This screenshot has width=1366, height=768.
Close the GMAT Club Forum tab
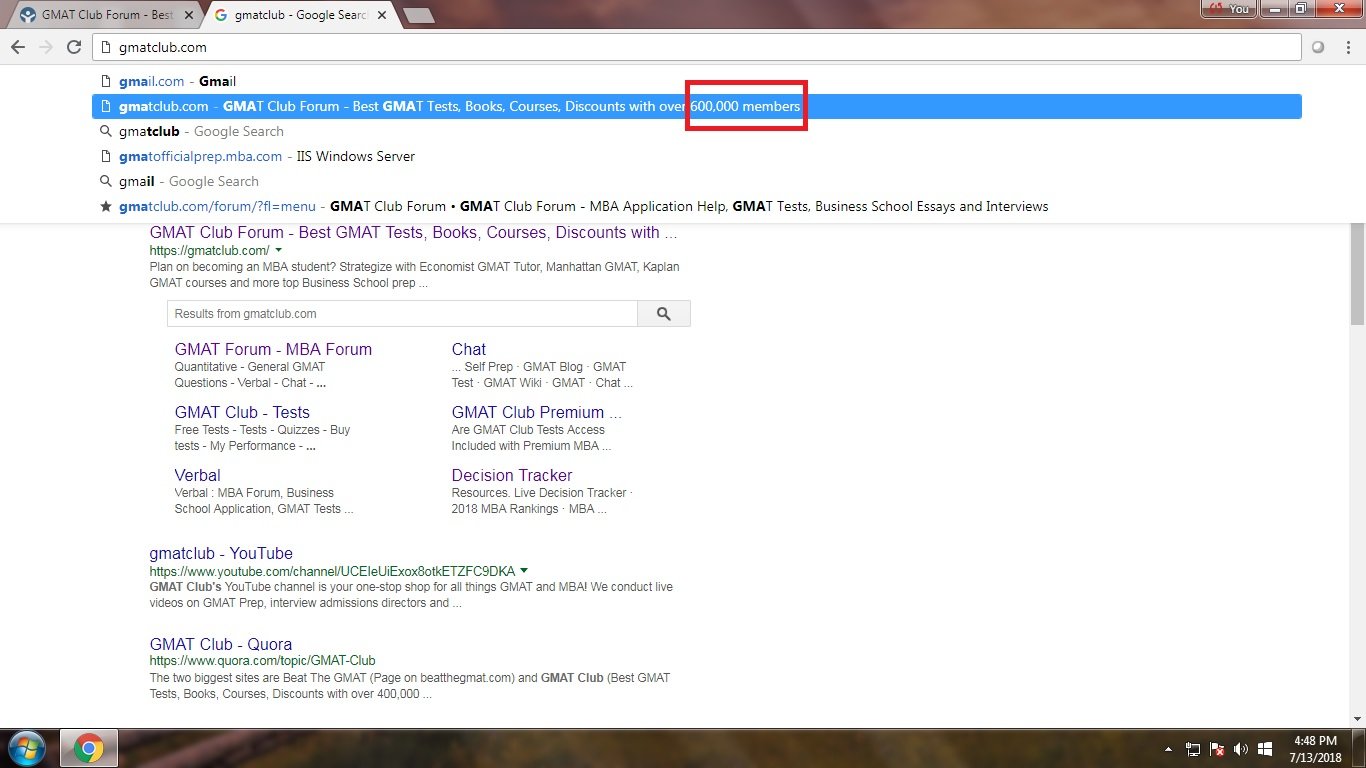click(x=189, y=15)
